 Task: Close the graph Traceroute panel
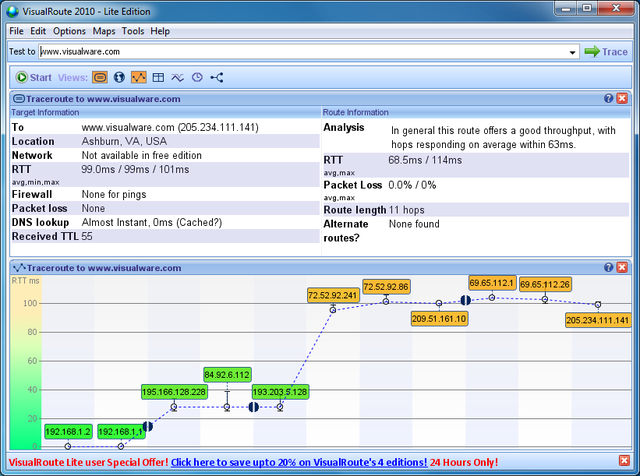coord(622,267)
